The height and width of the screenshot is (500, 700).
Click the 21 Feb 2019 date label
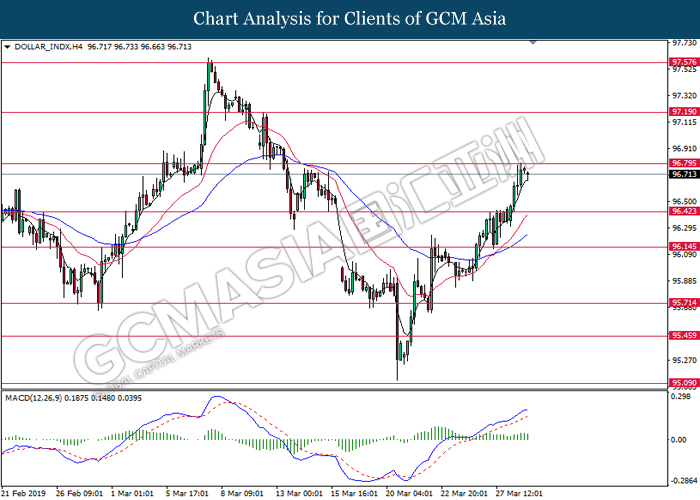point(24,493)
